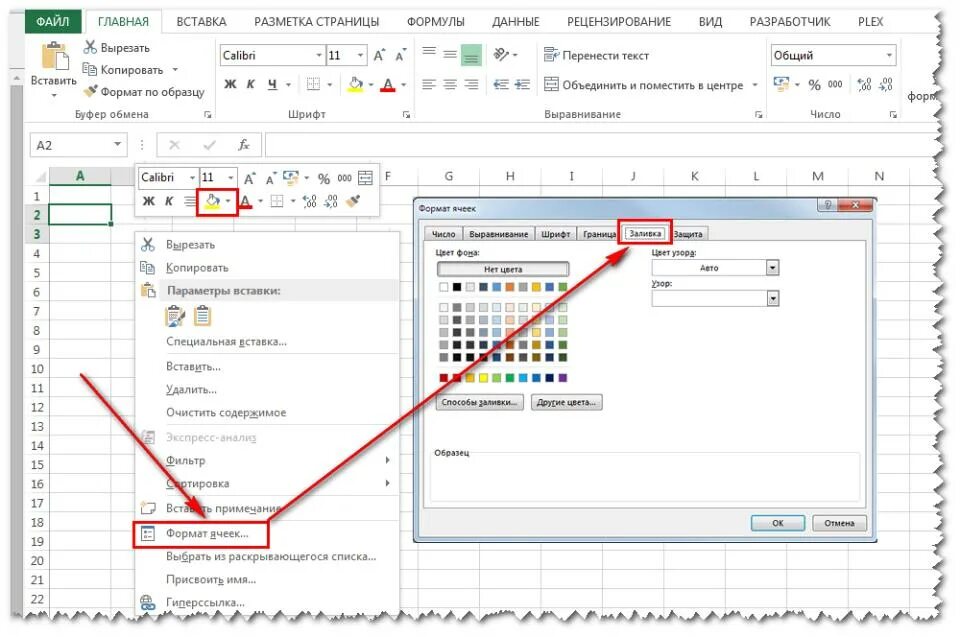Screen dimensions: 960x637
Task: Pick the yellow swatch in standard colors row
Action: tap(483, 378)
